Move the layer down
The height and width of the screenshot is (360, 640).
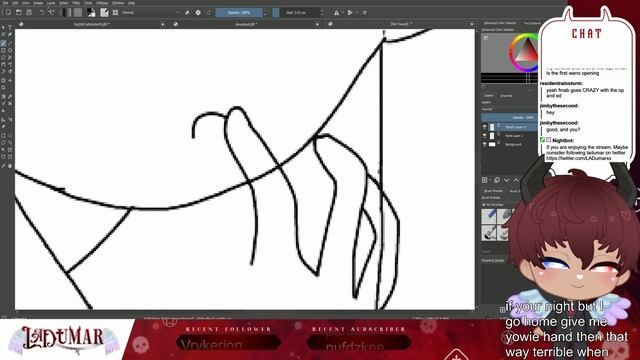507,180
